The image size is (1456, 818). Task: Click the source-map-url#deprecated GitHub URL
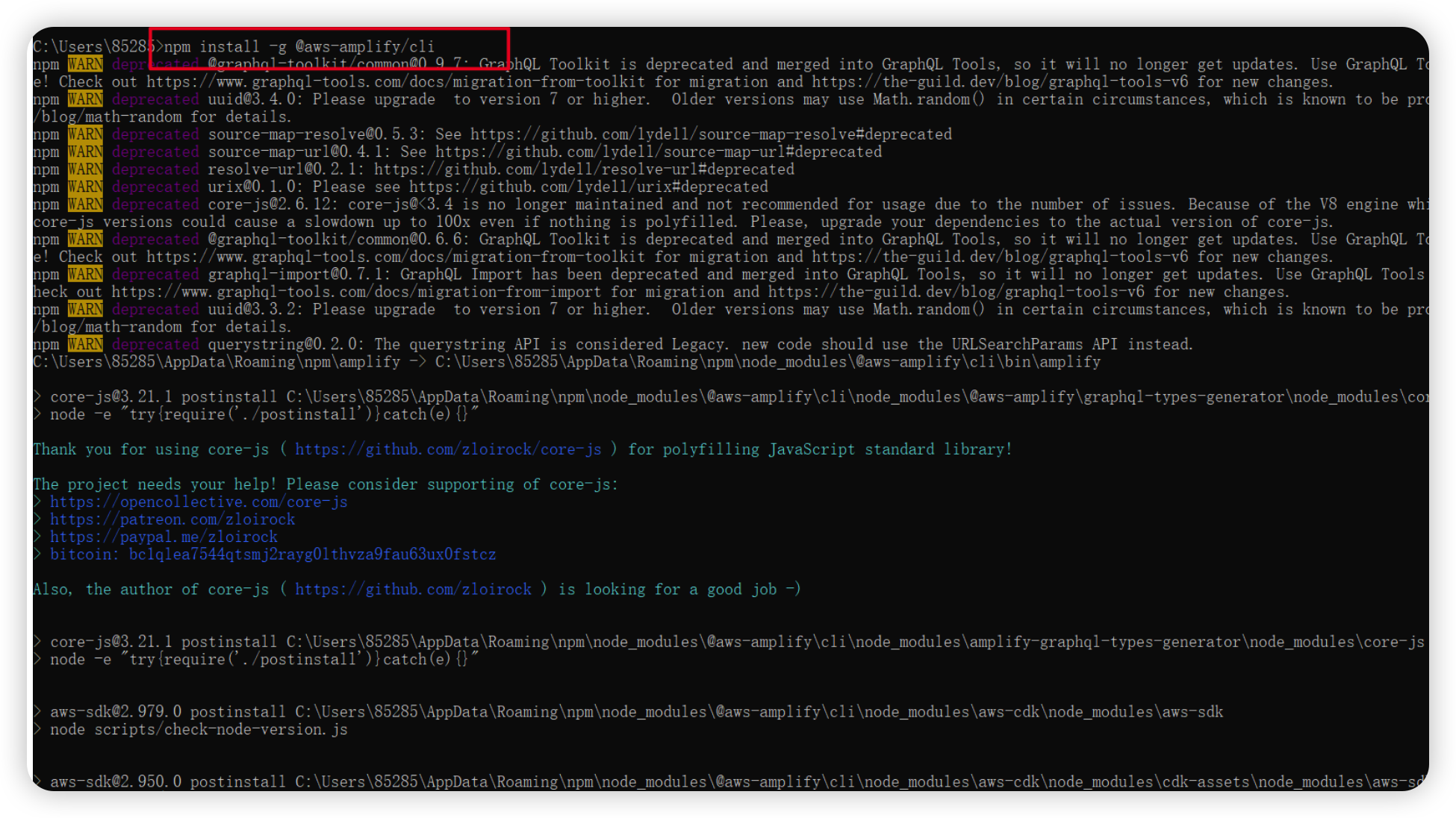tap(659, 152)
